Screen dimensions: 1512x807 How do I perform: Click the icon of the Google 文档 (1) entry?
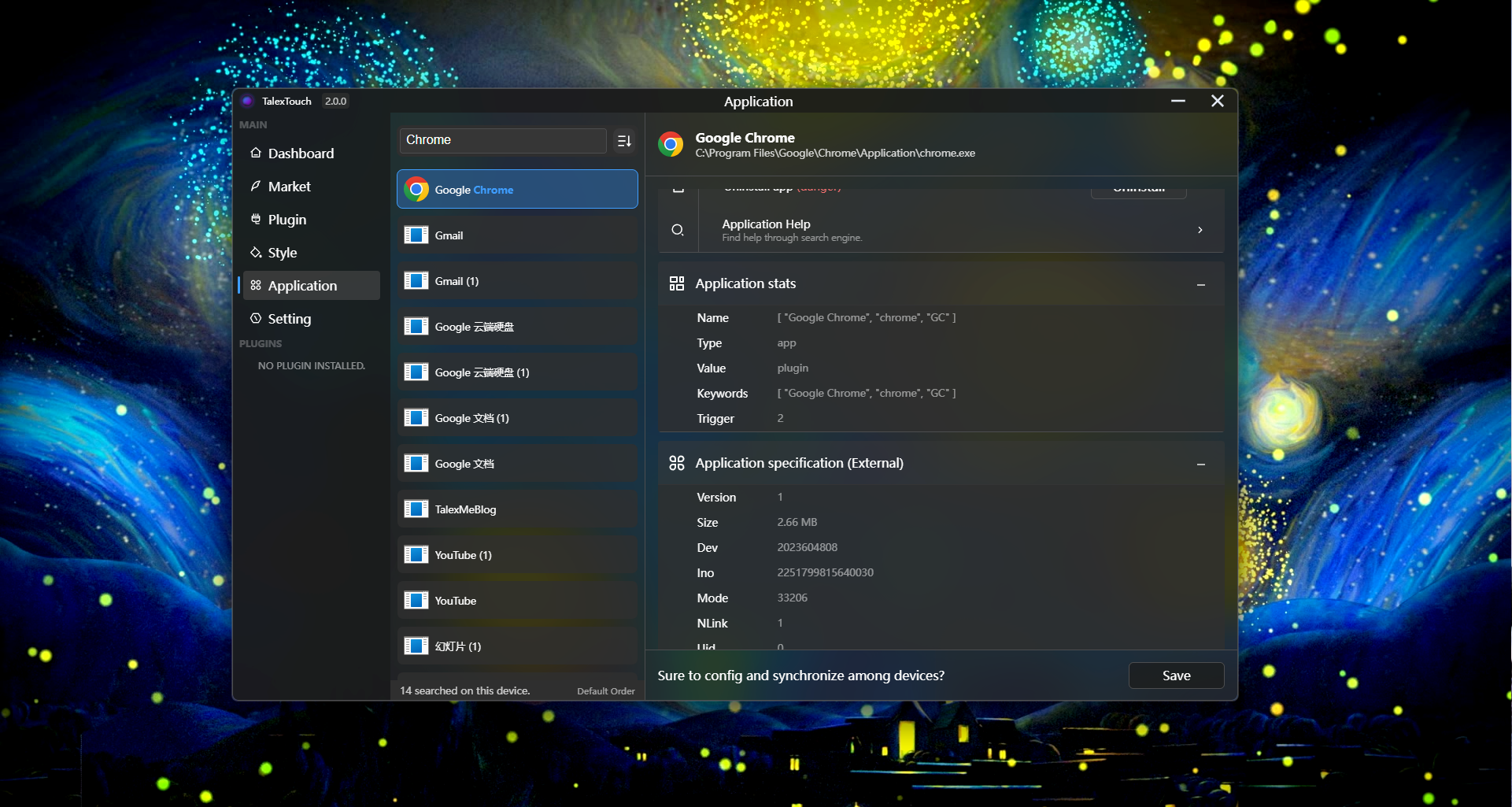click(x=416, y=417)
